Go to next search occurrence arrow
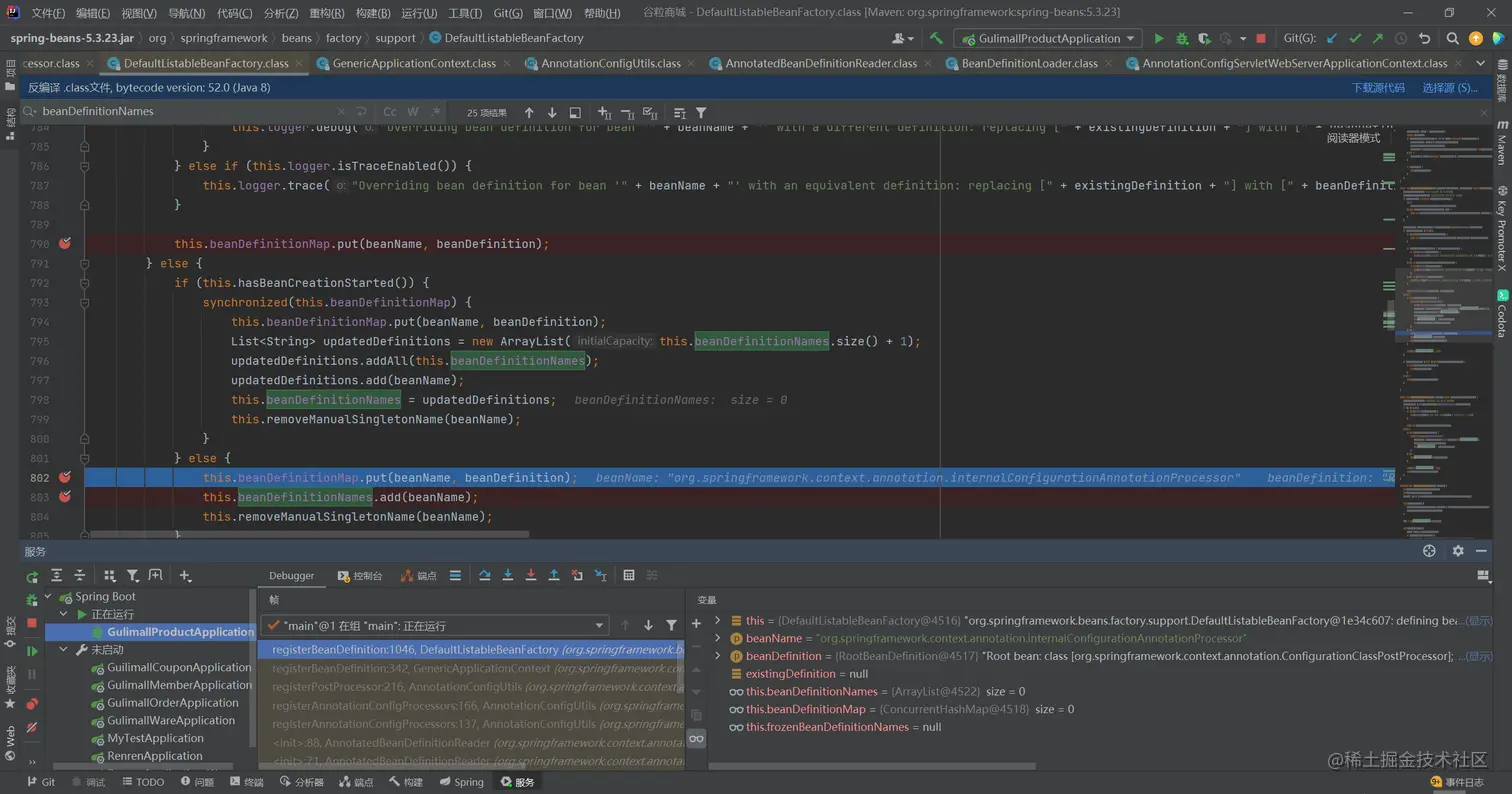Screen dimensions: 1512x794 click(x=552, y=112)
